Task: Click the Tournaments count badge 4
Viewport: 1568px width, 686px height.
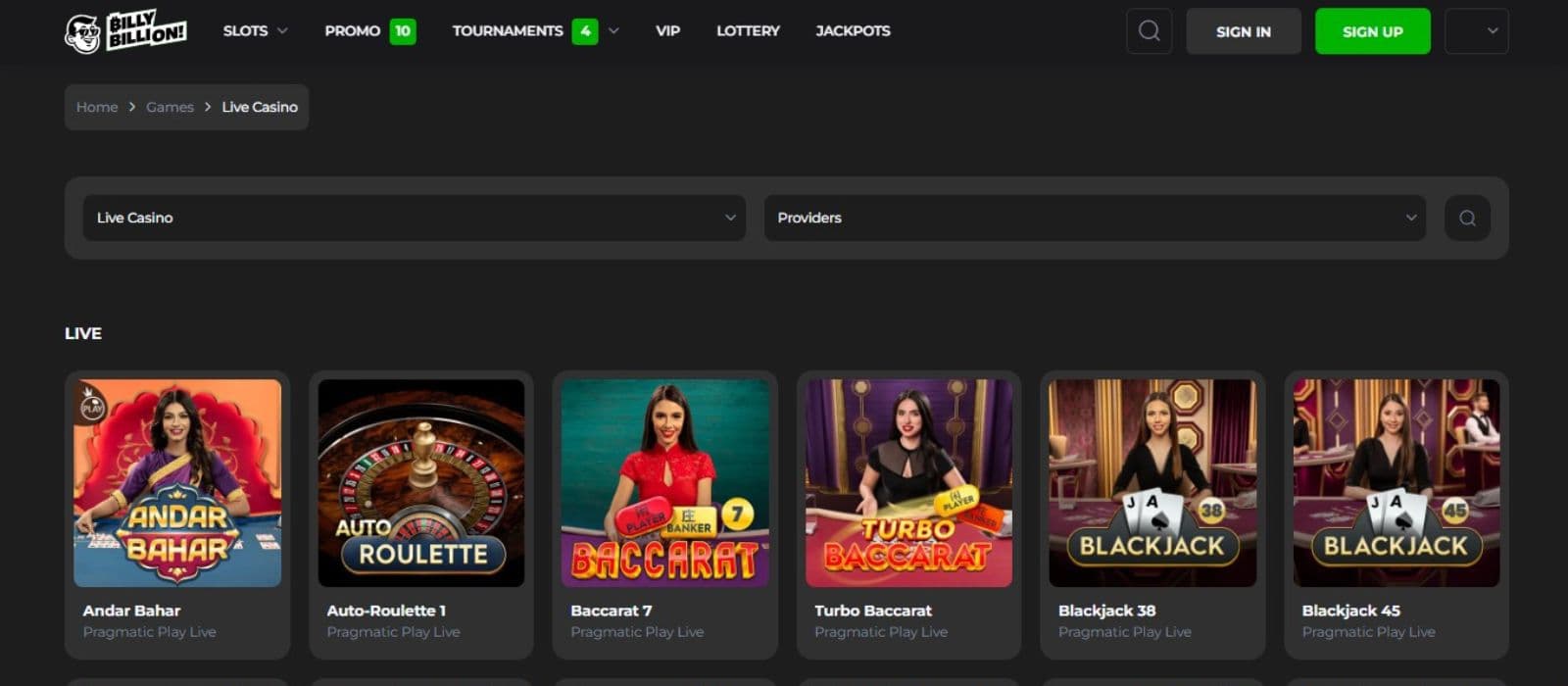Action: coord(585,31)
